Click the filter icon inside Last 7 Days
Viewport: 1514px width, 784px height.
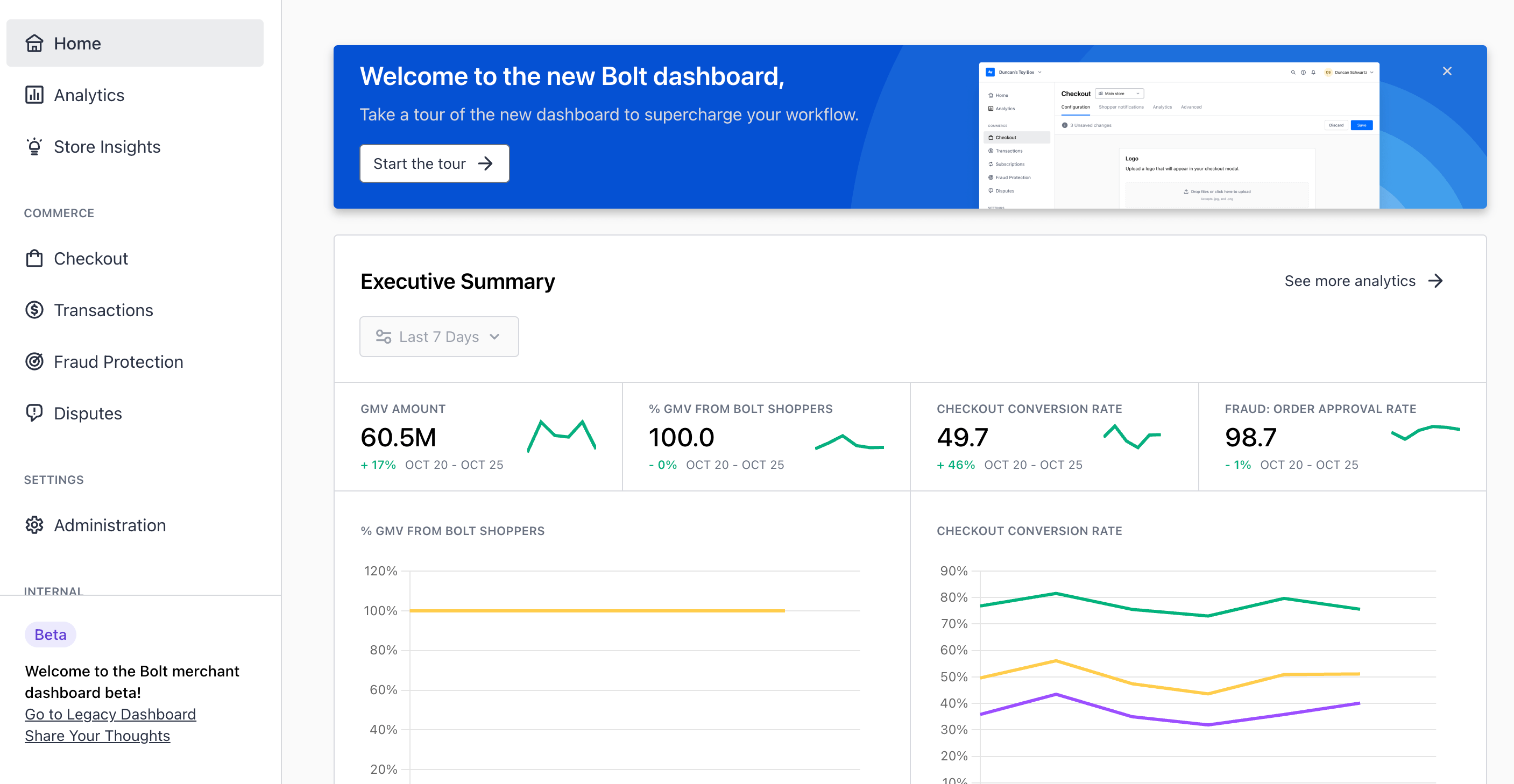(x=383, y=337)
